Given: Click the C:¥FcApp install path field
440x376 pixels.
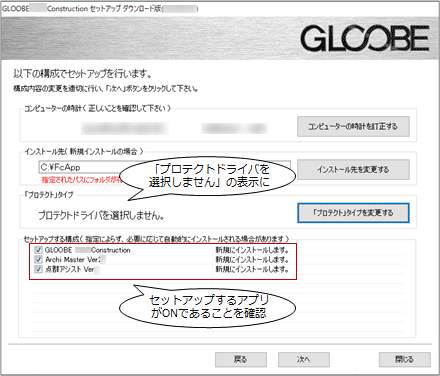Looking at the screenshot, I should (x=165, y=167).
